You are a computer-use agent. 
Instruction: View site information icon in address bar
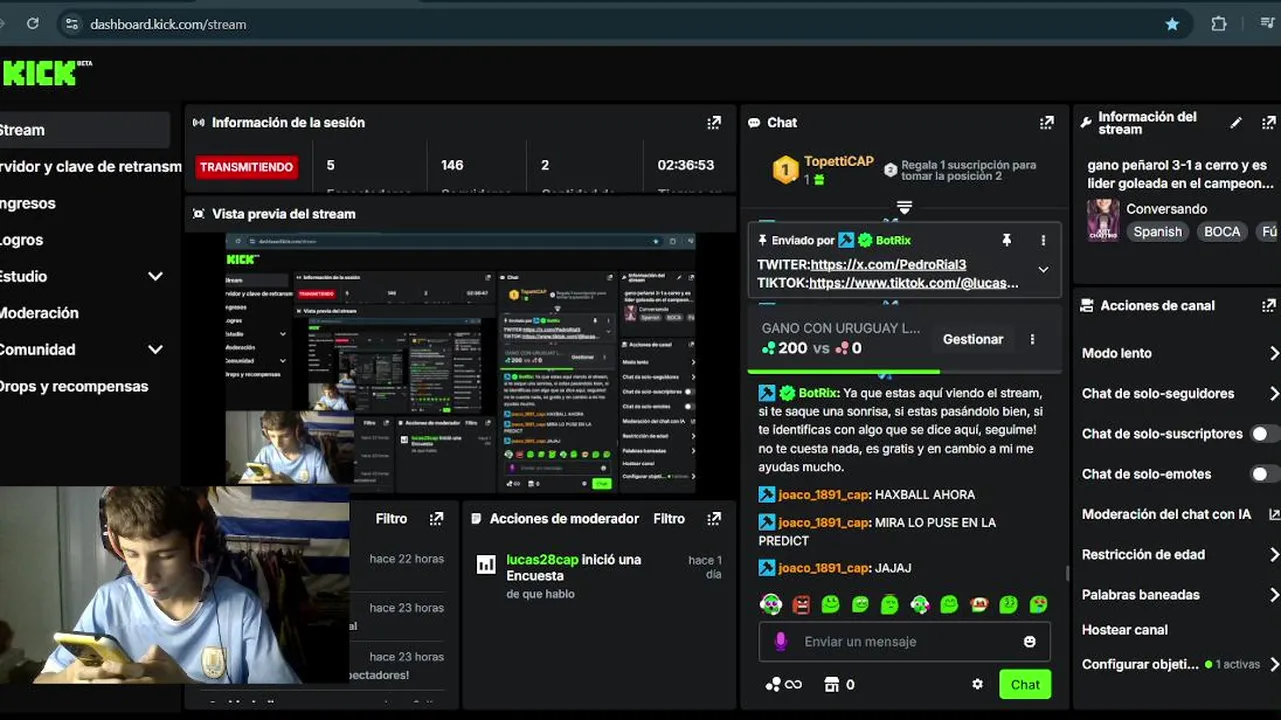(x=70, y=24)
